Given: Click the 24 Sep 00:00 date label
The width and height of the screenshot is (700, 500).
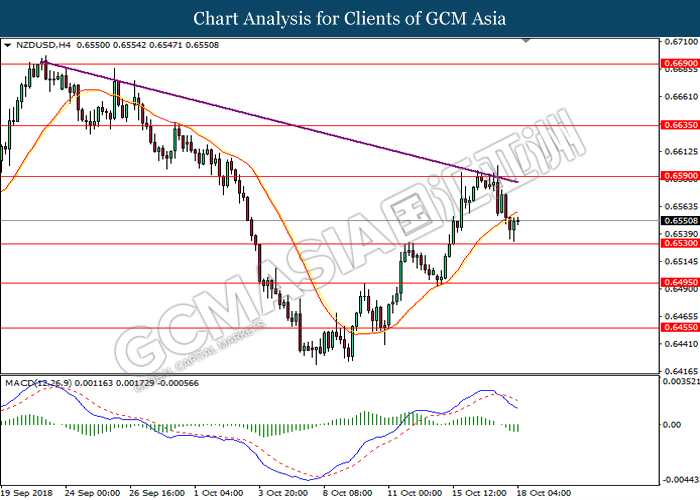Looking at the screenshot, I should (x=92, y=493).
